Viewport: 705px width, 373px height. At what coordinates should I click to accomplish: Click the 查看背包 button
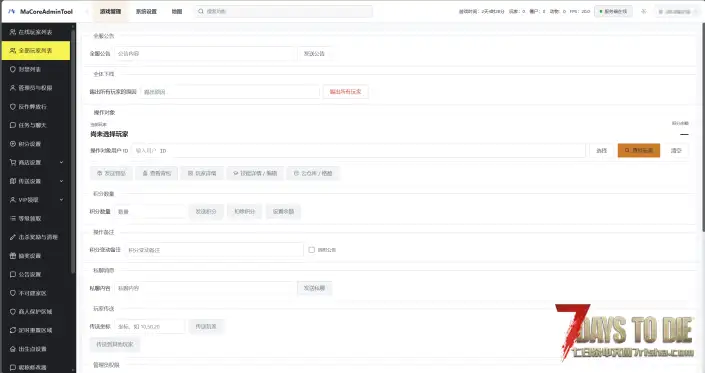[157, 173]
